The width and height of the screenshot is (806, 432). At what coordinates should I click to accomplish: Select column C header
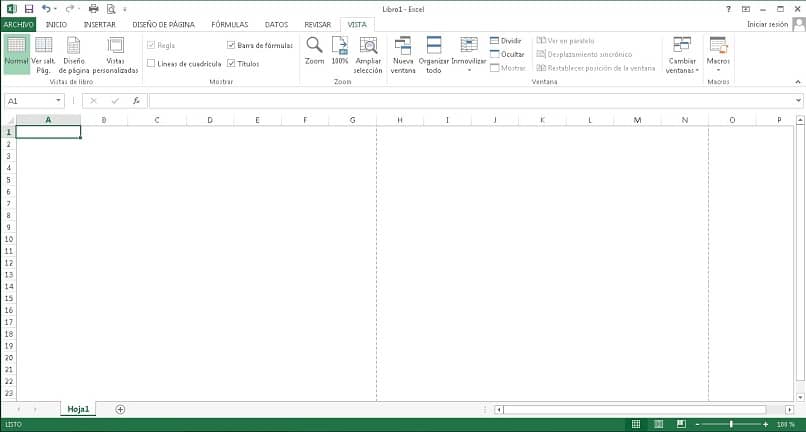[x=157, y=120]
